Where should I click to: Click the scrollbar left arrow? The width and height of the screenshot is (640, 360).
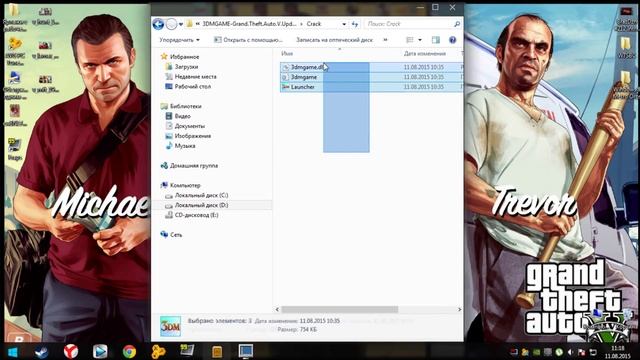tap(278, 309)
